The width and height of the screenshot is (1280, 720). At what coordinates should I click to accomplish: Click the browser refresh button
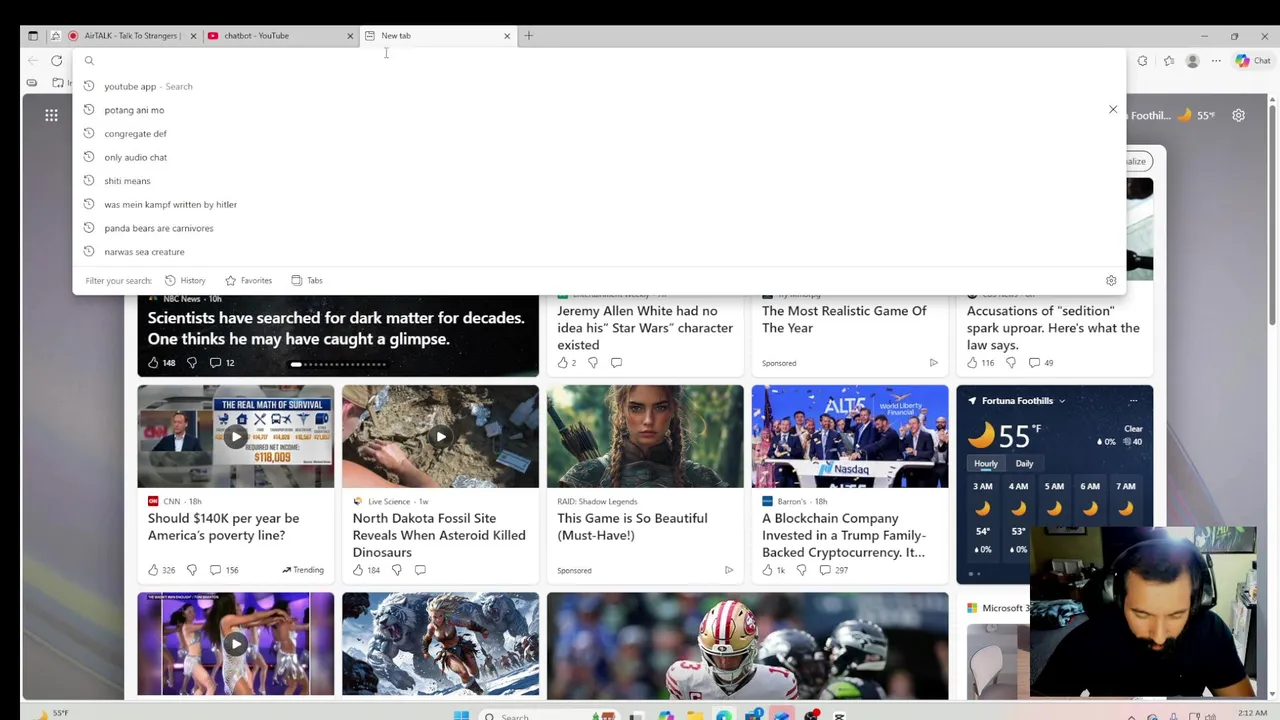[57, 61]
